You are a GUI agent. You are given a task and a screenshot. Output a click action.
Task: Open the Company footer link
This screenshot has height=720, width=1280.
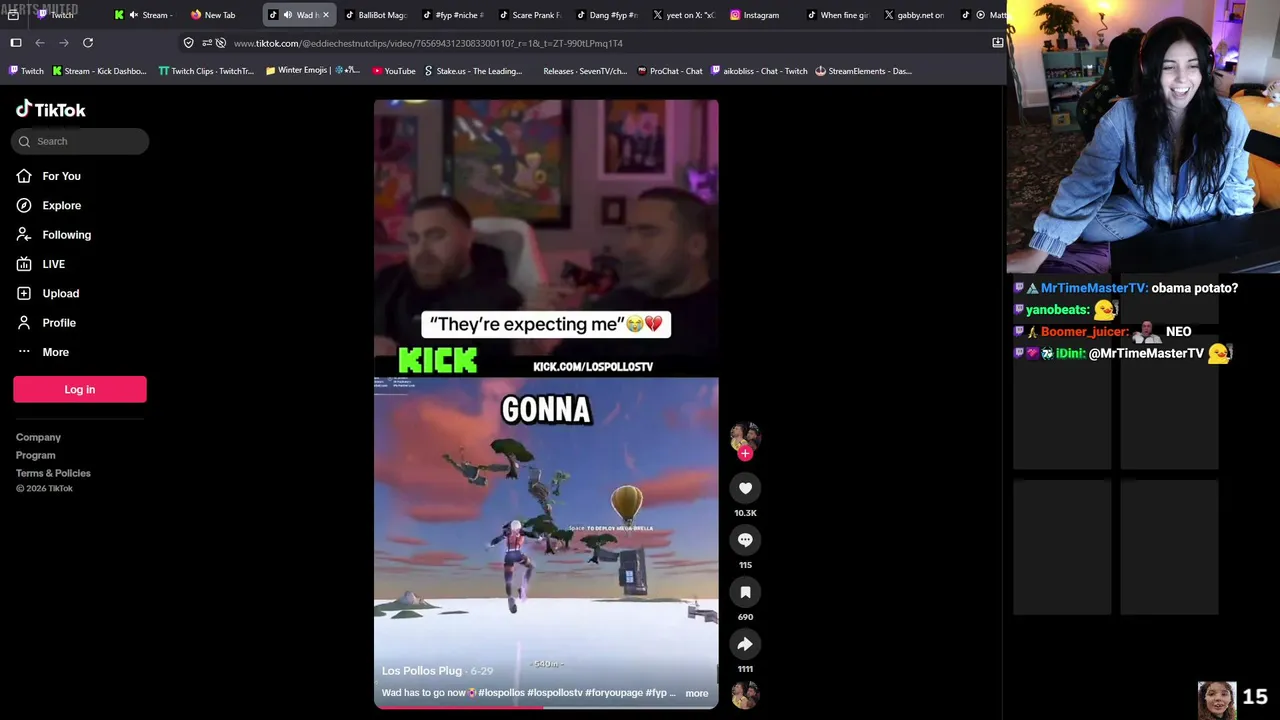(x=38, y=437)
